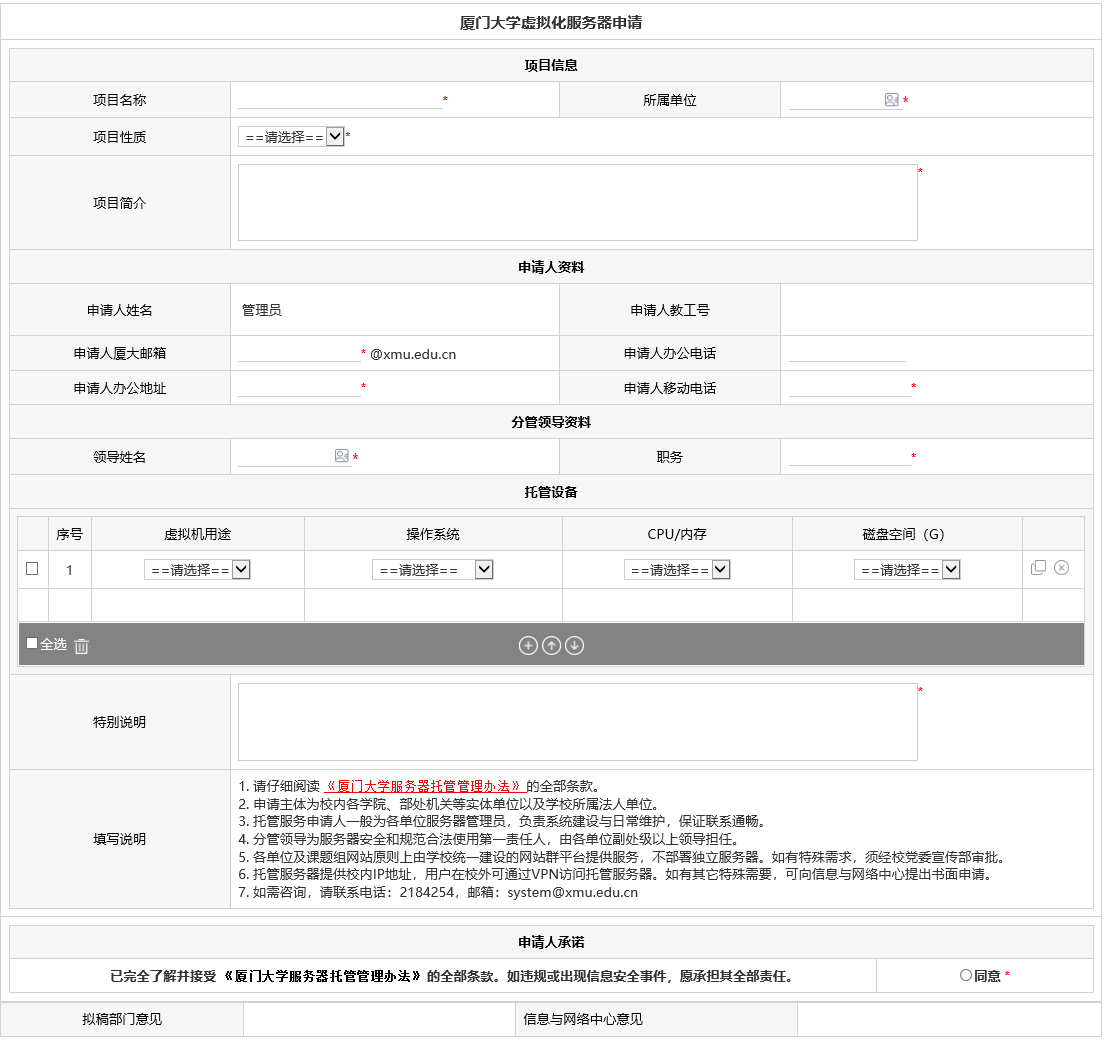
Task: Move row down with the down arrow icon
Action: pyautogui.click(x=574, y=646)
